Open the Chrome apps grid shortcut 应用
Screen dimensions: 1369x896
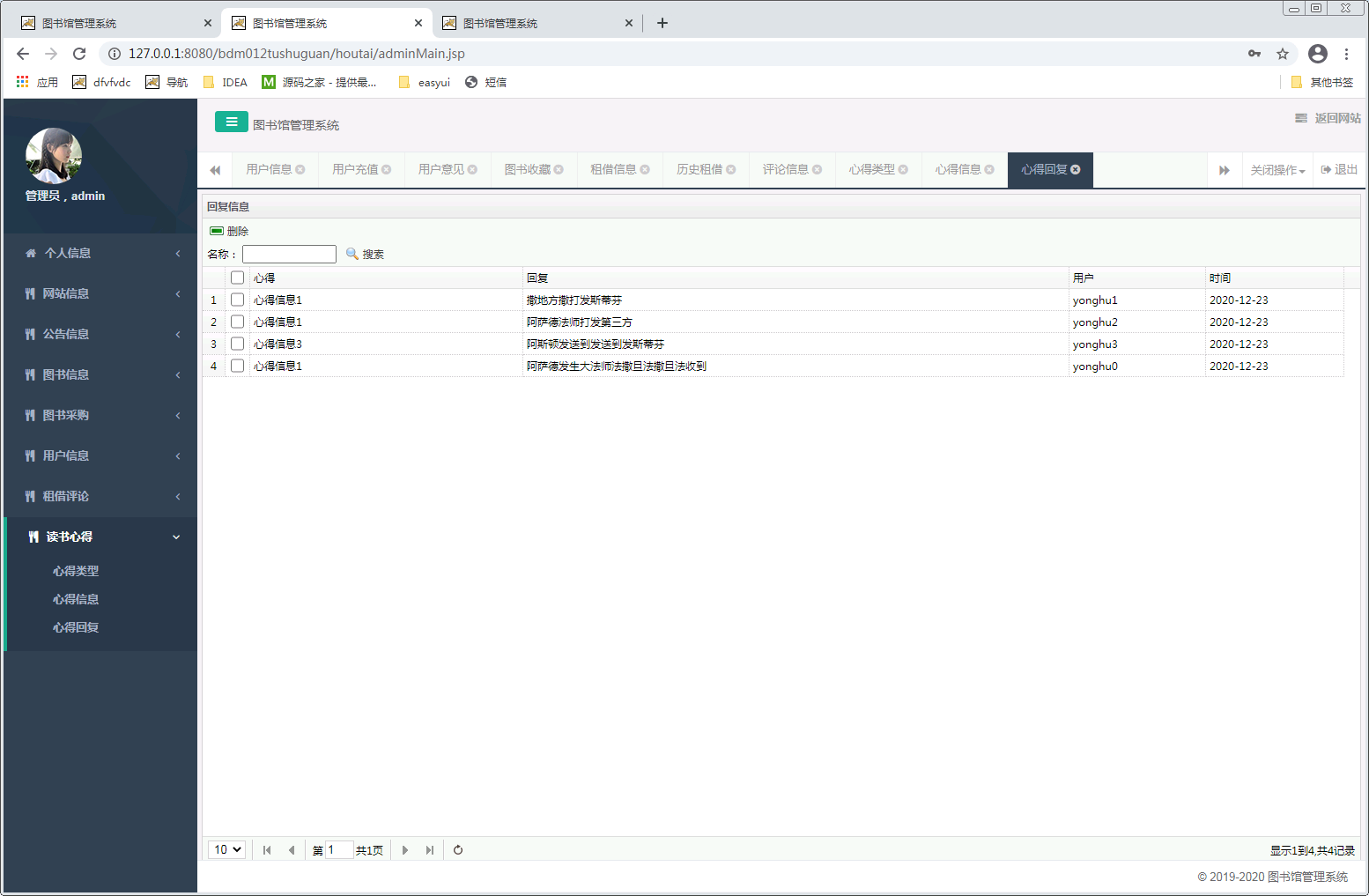37,82
